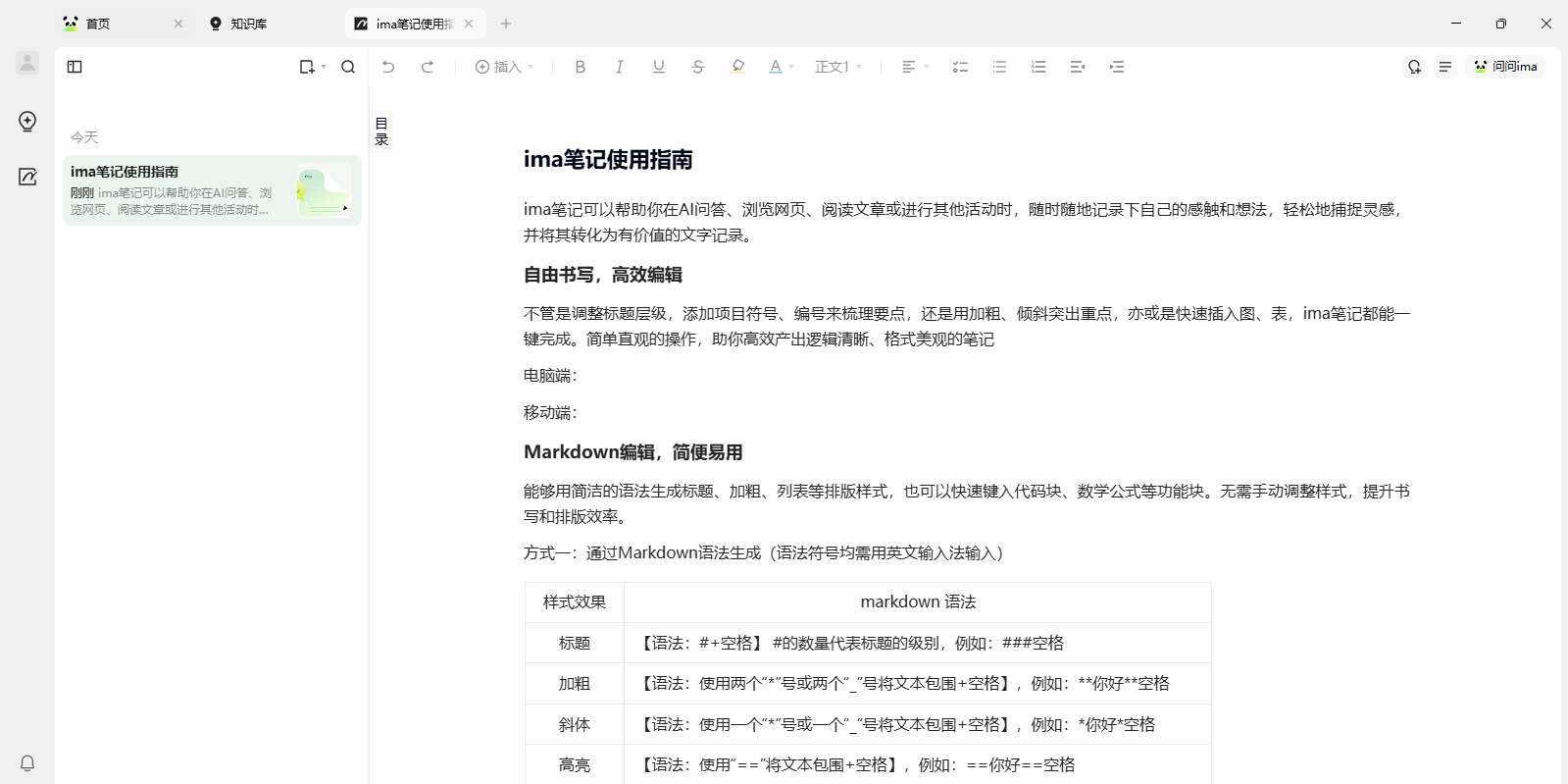Click the paragraph beginning 能够用简洁的语法
This screenshot has width=1568, height=784.
point(966,504)
